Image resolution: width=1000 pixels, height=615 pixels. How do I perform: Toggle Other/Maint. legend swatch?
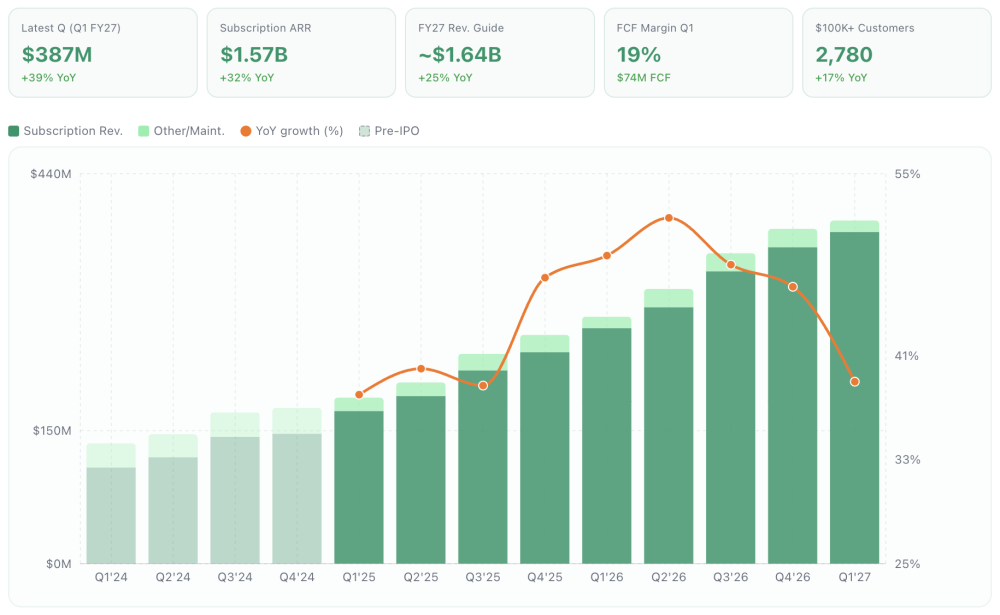tap(143, 131)
